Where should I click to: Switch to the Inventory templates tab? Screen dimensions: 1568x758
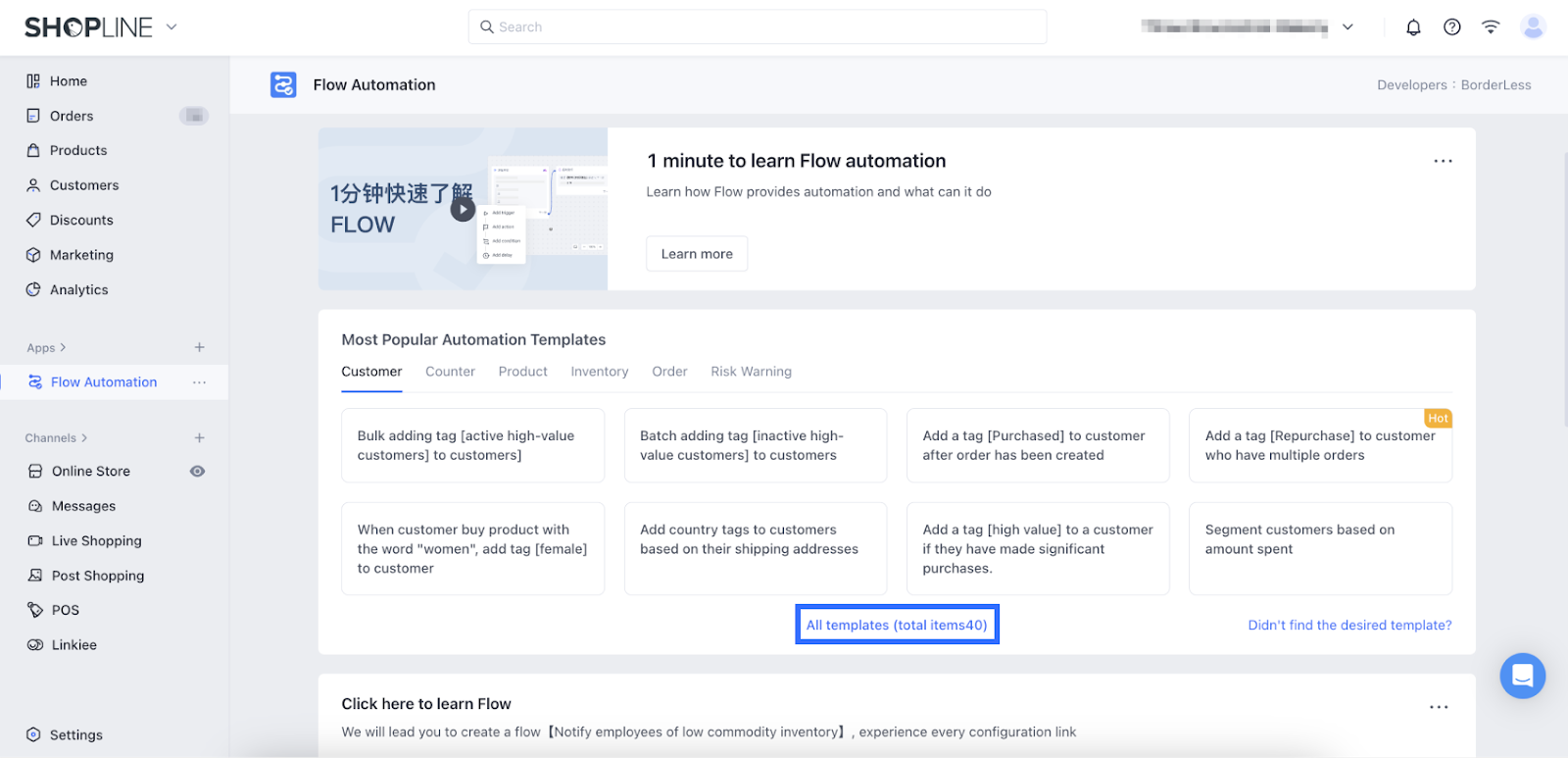[x=600, y=372]
